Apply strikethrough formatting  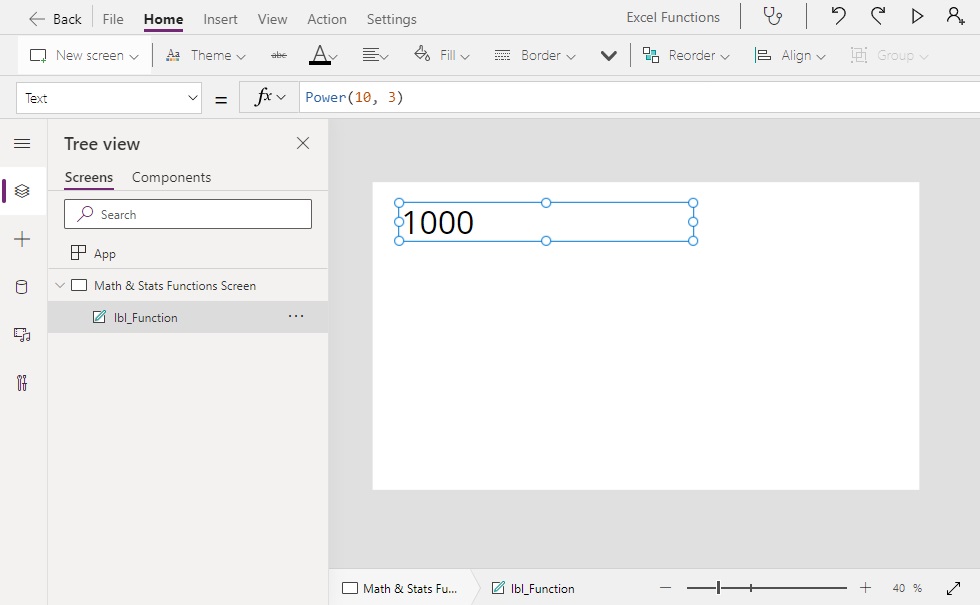coord(278,55)
